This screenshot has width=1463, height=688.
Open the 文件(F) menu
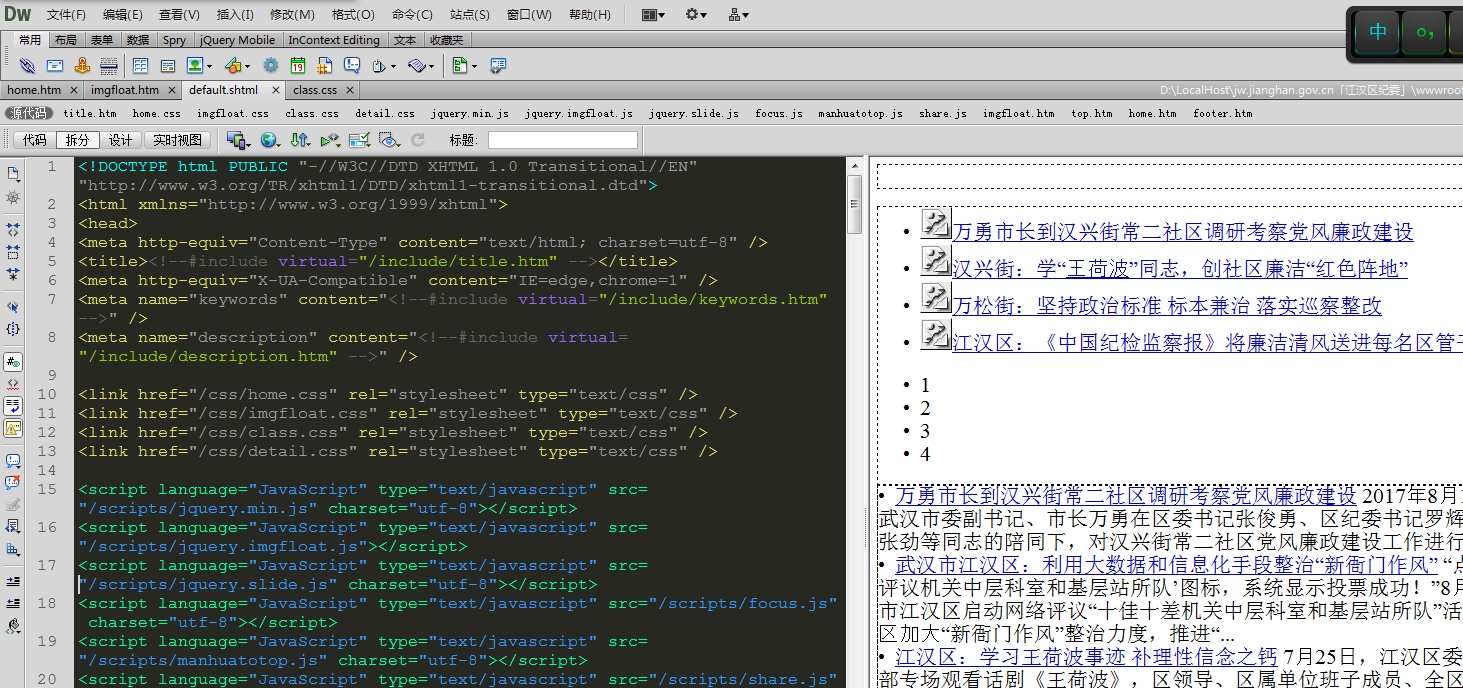[66, 15]
